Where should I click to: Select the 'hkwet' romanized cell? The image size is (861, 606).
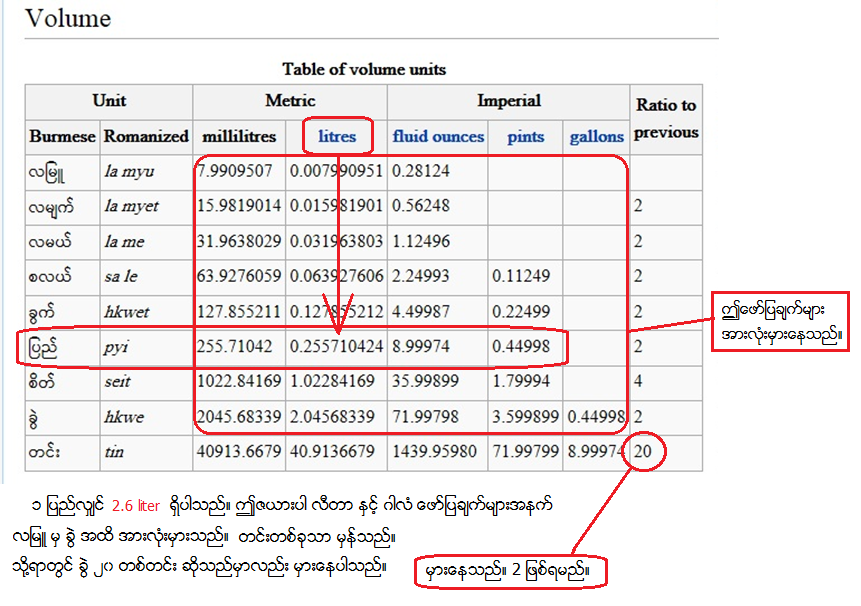(127, 312)
